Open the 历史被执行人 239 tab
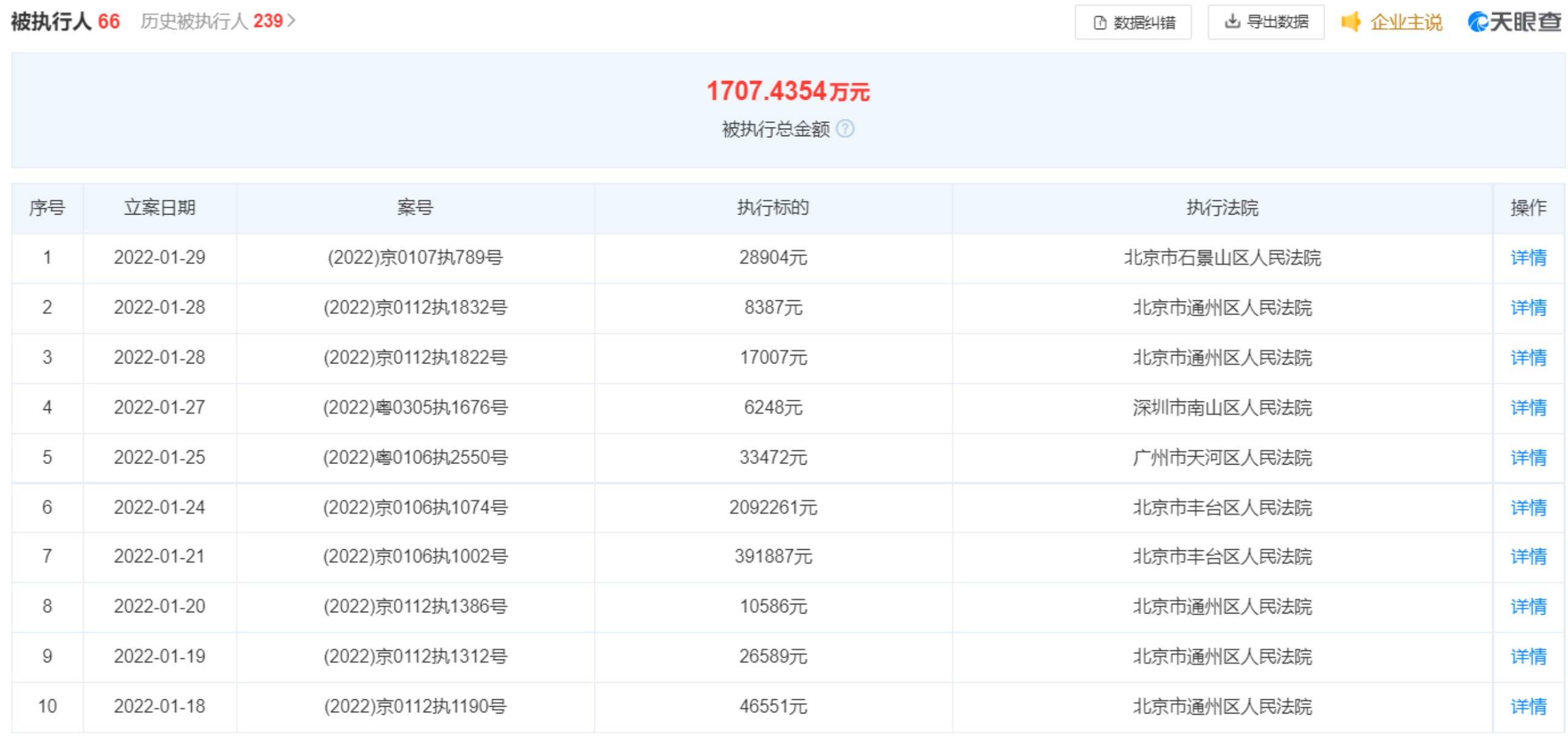The width and height of the screenshot is (1568, 741). coord(211,21)
